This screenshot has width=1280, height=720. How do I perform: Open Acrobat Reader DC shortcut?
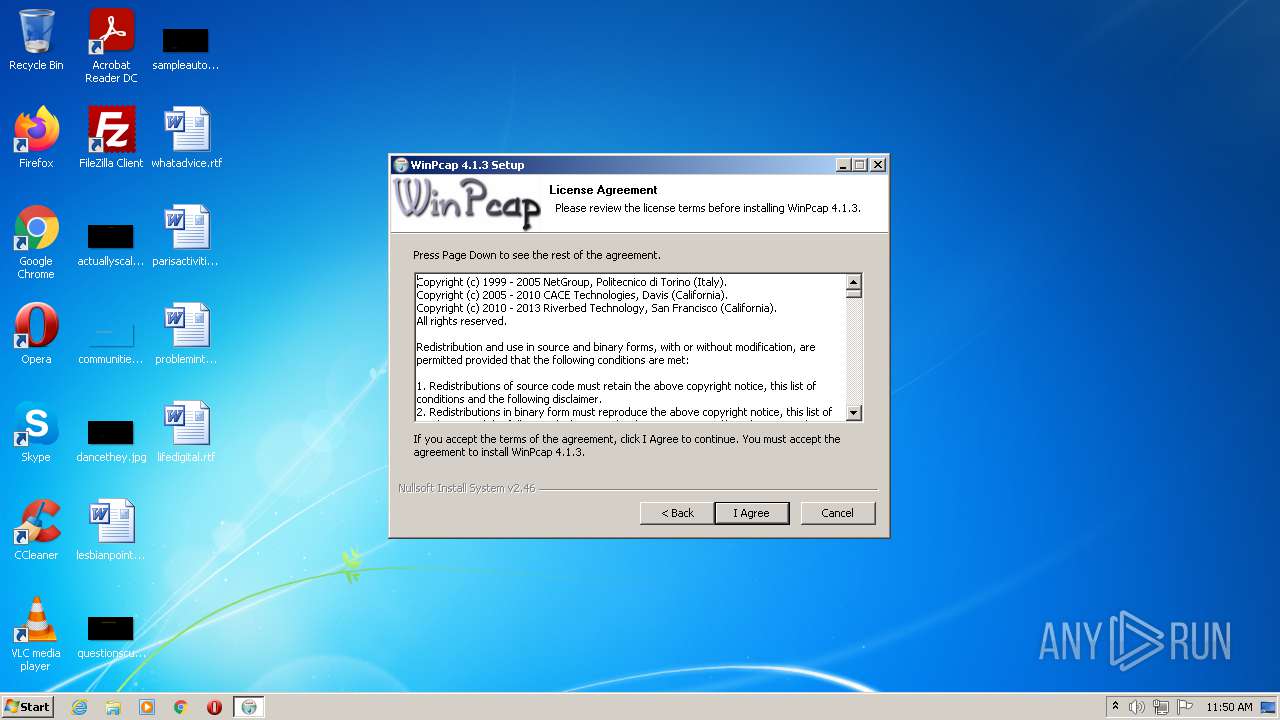tap(111, 46)
